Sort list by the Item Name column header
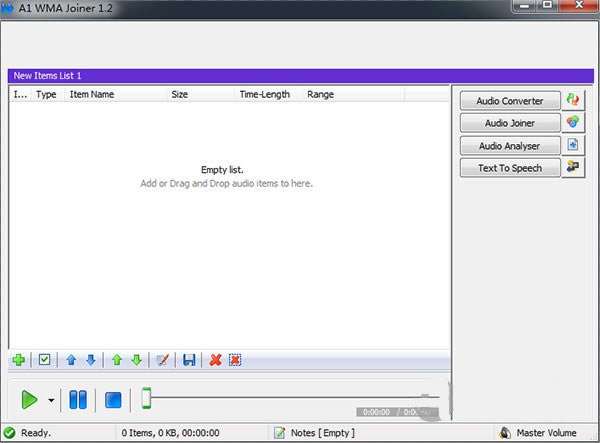600x443 pixels. pyautogui.click(x=92, y=95)
